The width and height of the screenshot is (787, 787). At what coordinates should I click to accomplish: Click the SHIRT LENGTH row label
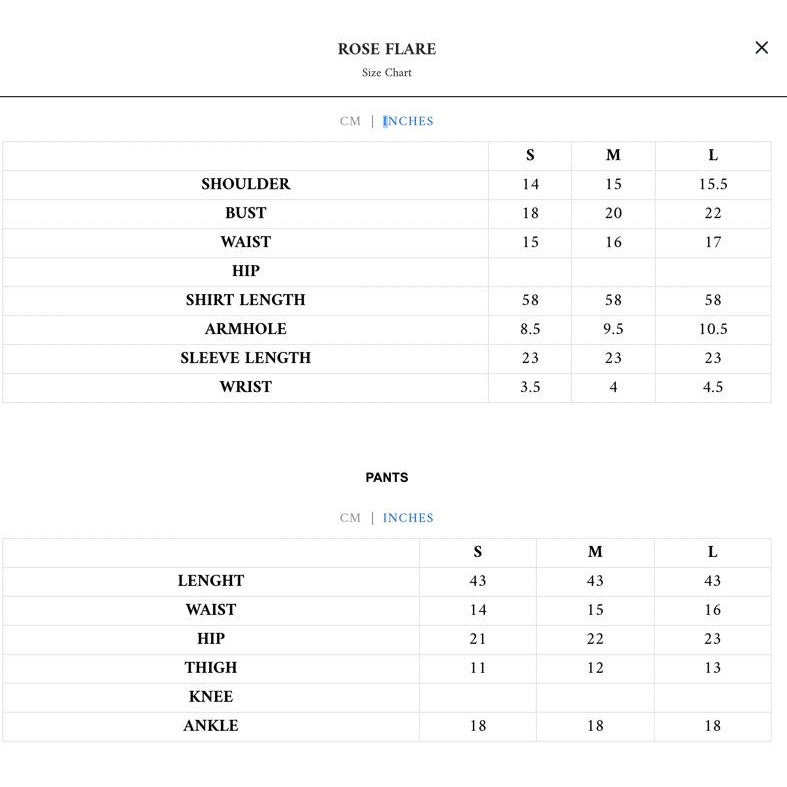pos(245,300)
